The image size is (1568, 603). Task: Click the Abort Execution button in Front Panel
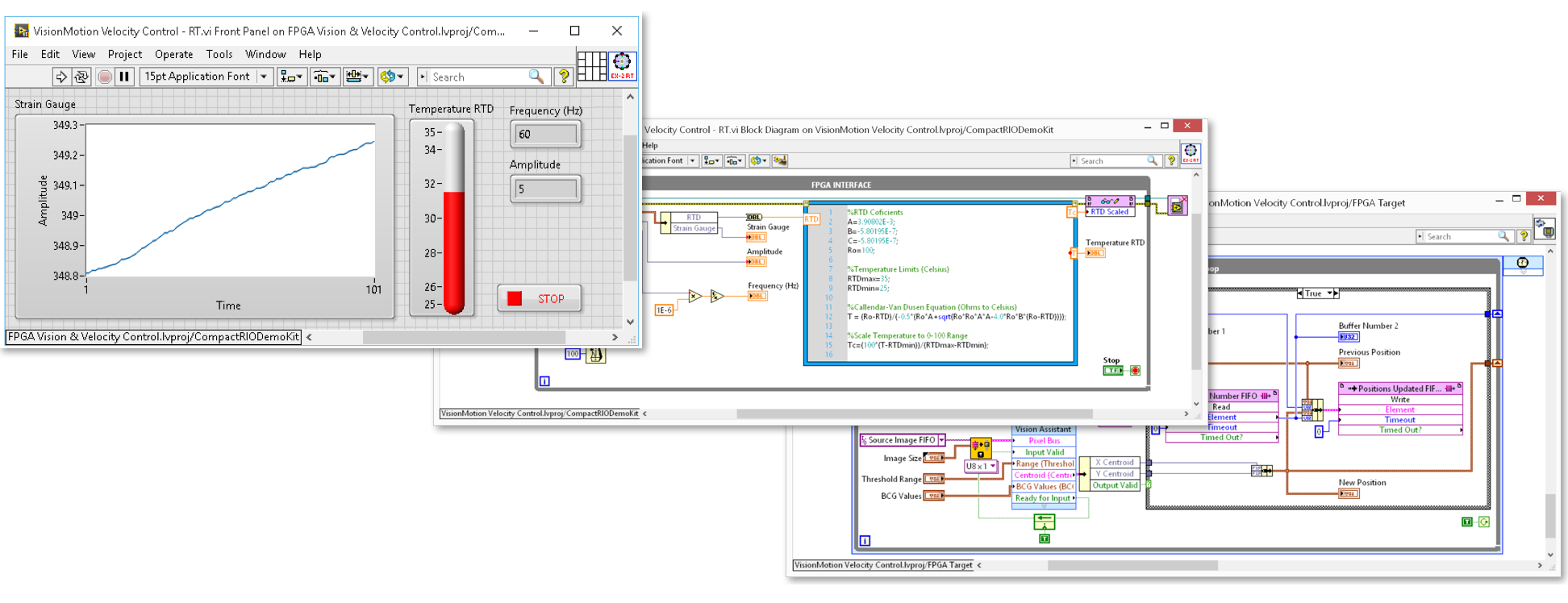point(105,77)
